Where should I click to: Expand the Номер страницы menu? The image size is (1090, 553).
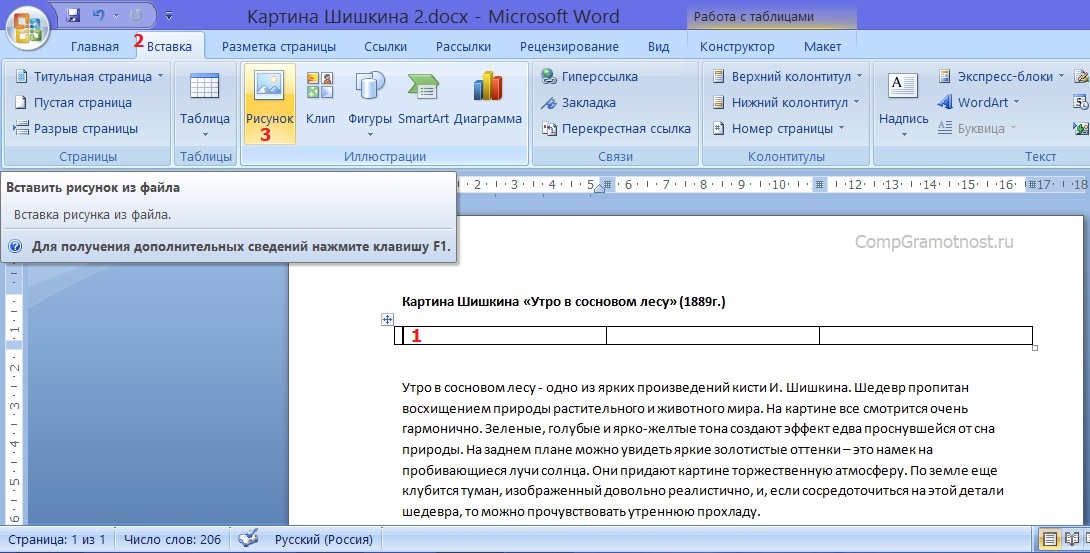[x=778, y=129]
